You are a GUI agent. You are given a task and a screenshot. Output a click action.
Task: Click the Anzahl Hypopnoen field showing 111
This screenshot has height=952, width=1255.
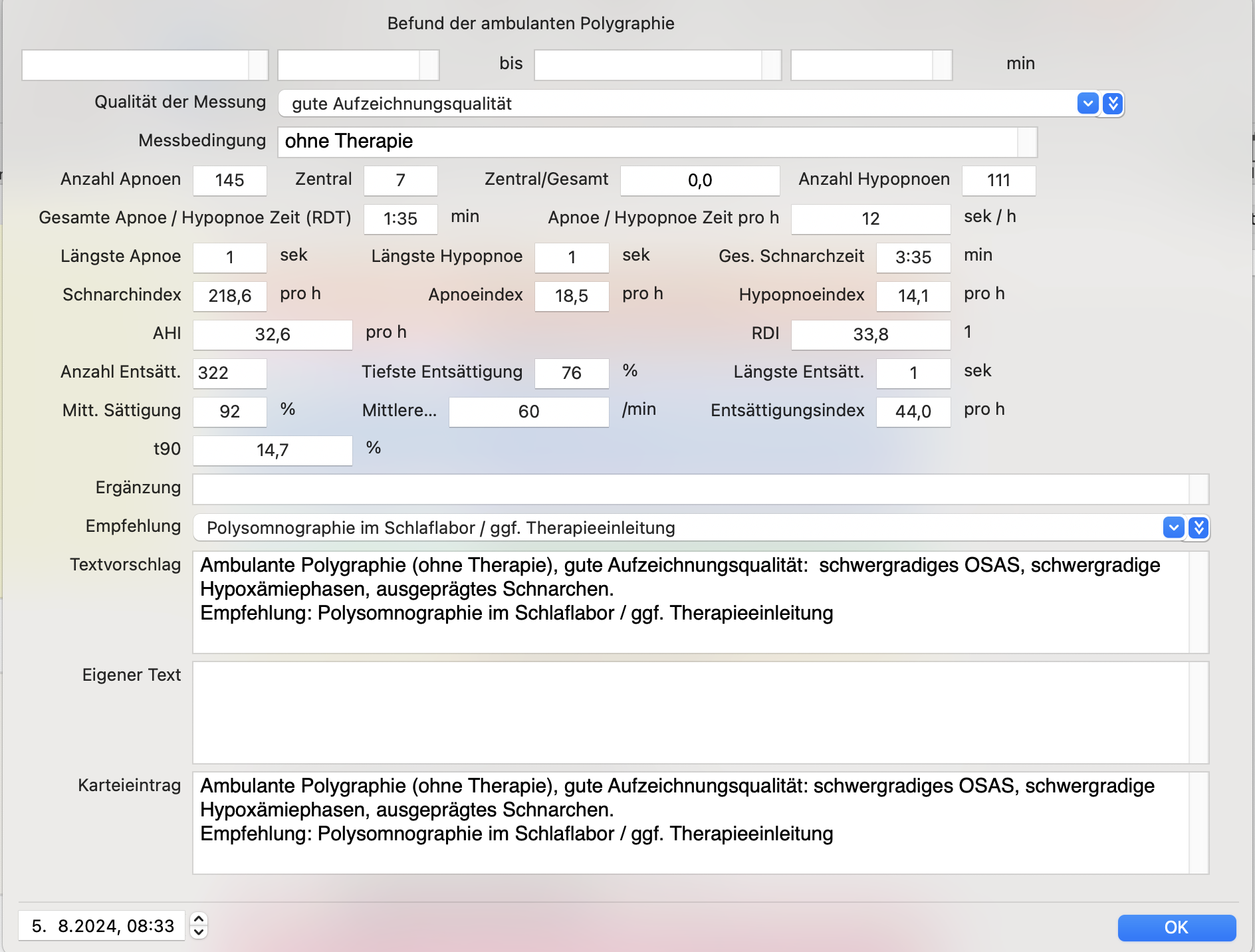[998, 180]
